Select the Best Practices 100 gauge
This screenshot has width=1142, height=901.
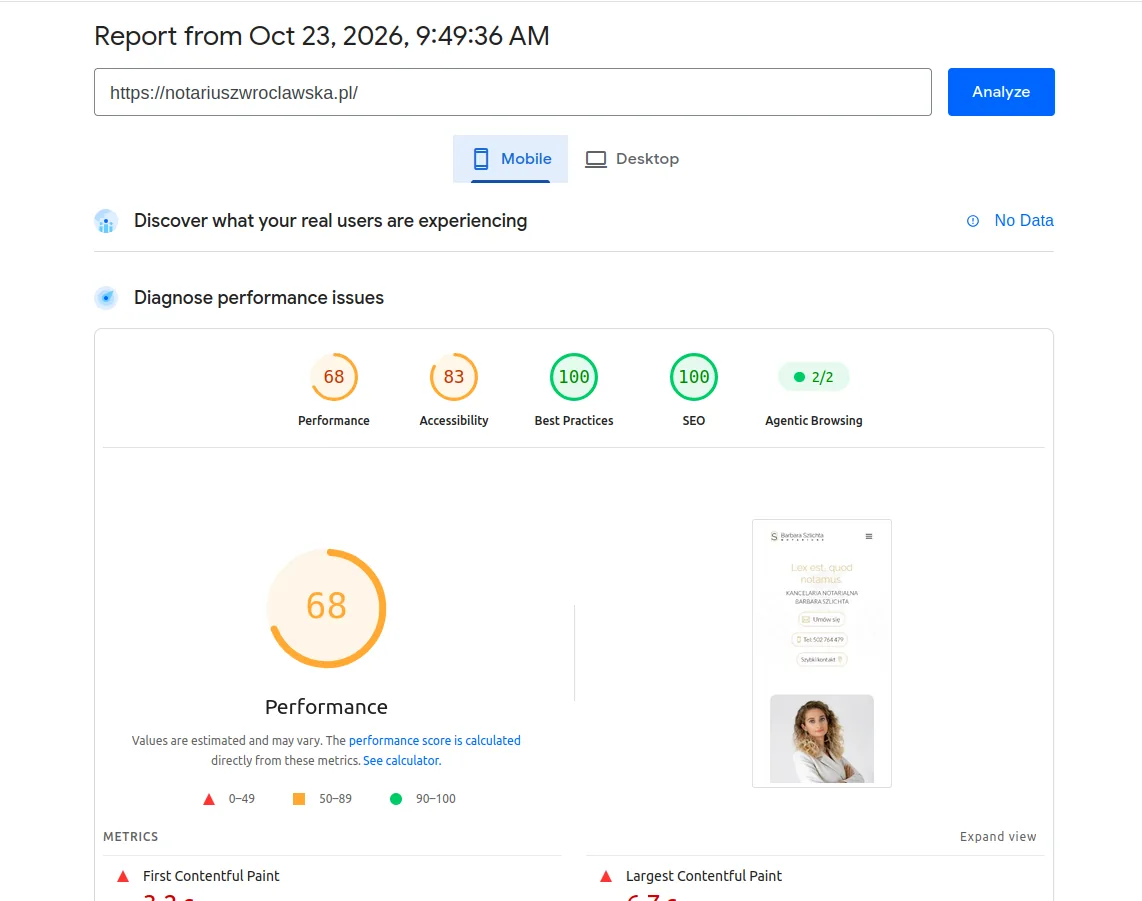click(574, 377)
